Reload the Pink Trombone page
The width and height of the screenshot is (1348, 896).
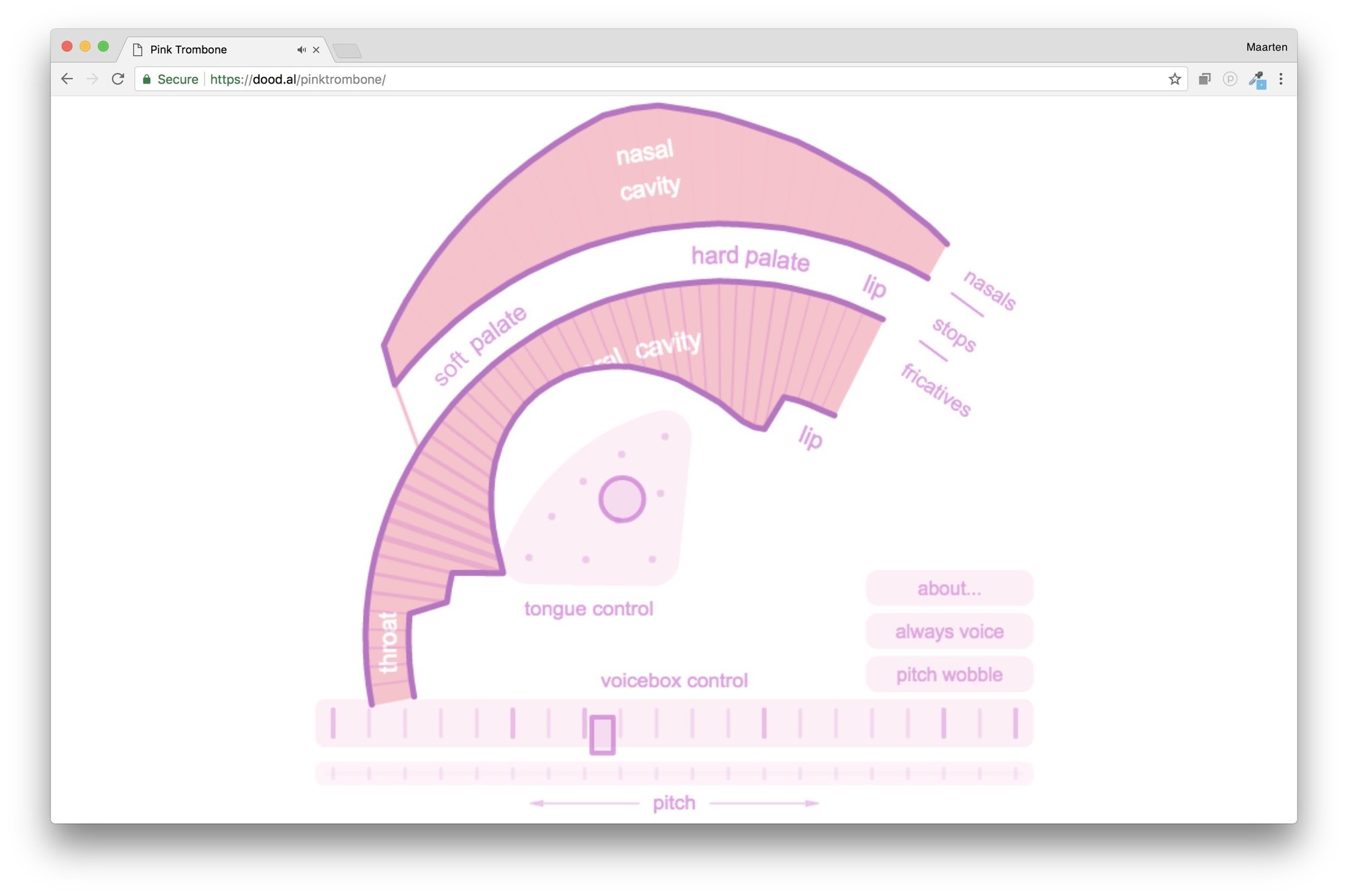[x=118, y=79]
